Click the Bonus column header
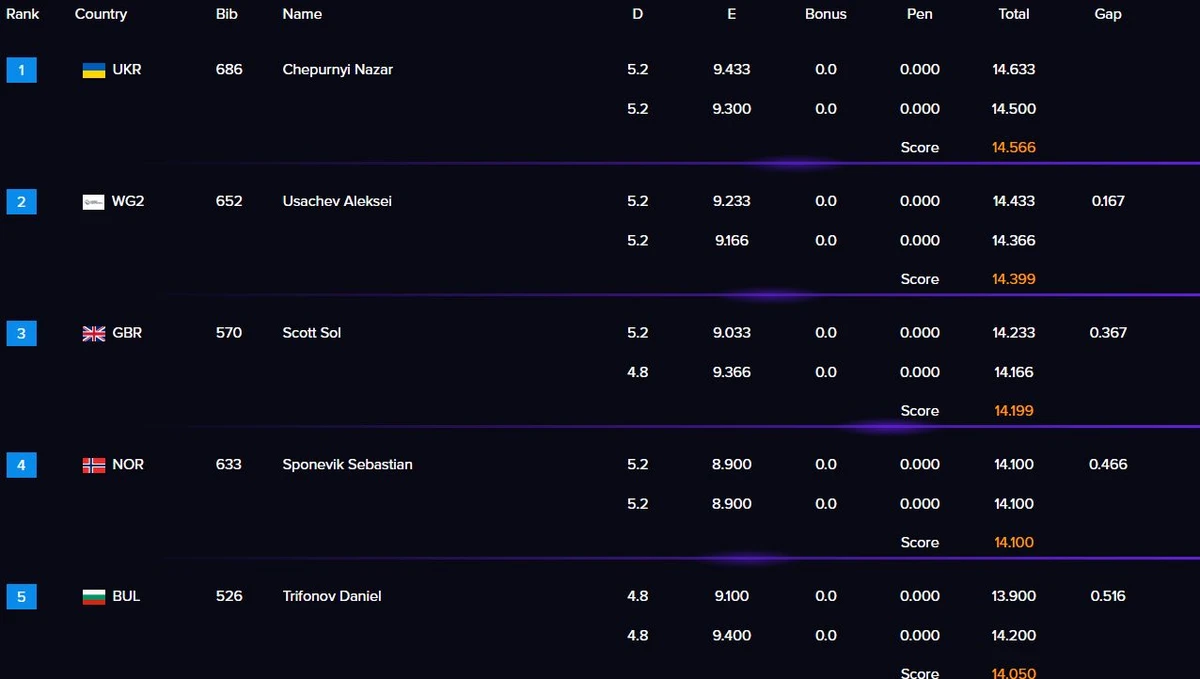1200x679 pixels. click(x=826, y=14)
